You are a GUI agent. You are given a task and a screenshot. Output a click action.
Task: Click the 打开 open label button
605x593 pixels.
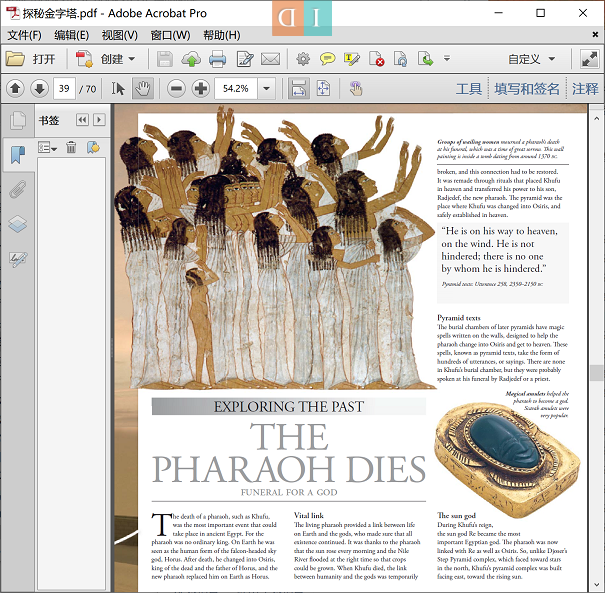(44, 59)
